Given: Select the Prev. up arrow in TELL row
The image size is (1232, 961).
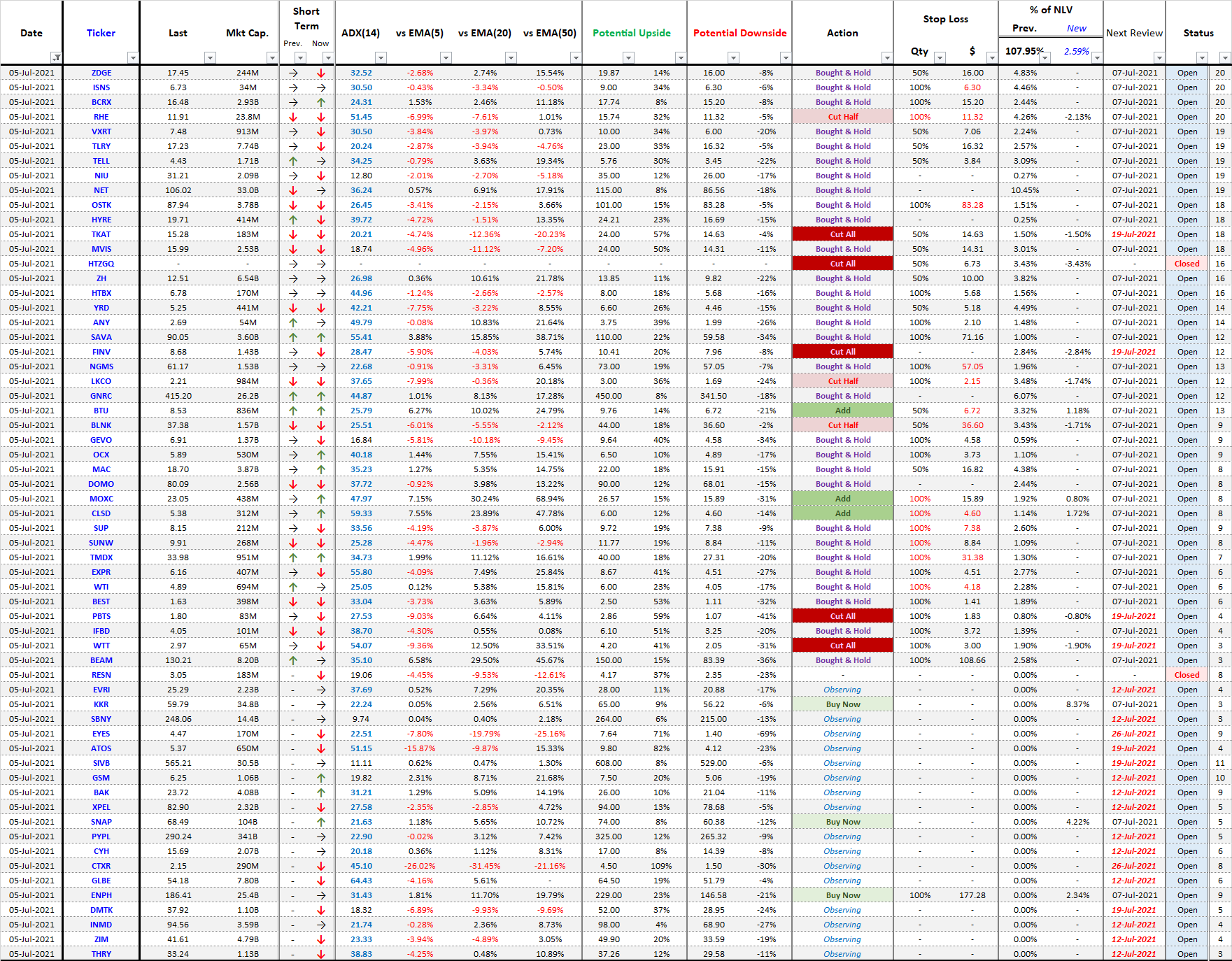Looking at the screenshot, I should 293,161.
